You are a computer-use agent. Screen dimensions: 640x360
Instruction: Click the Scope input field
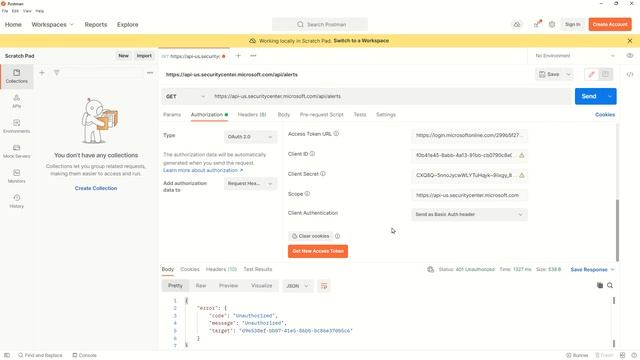point(469,195)
